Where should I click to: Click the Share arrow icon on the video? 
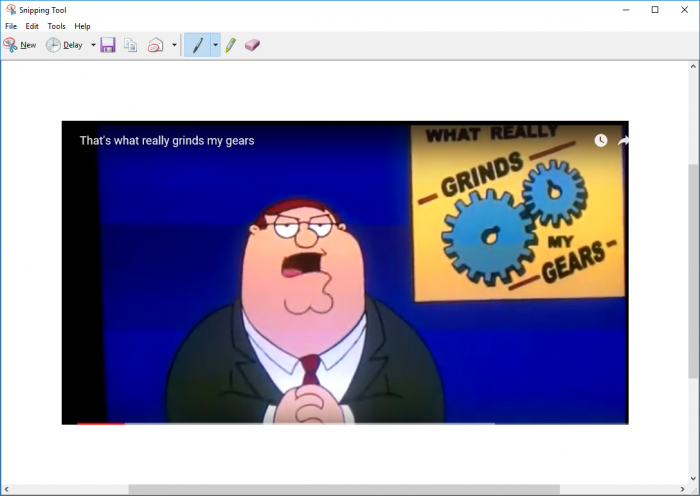click(x=623, y=141)
